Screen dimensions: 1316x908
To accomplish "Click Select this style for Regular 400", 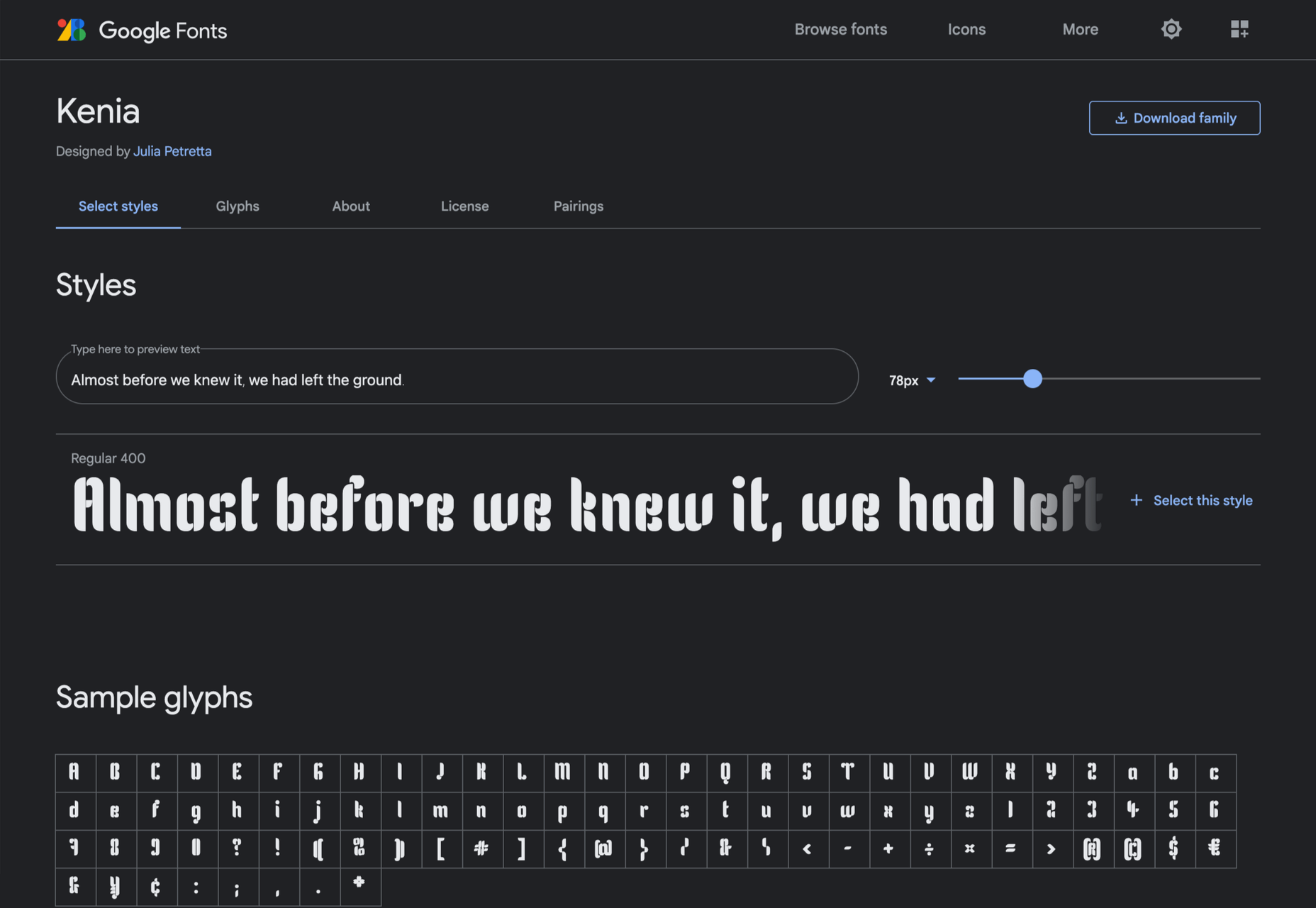I will (x=1203, y=501).
